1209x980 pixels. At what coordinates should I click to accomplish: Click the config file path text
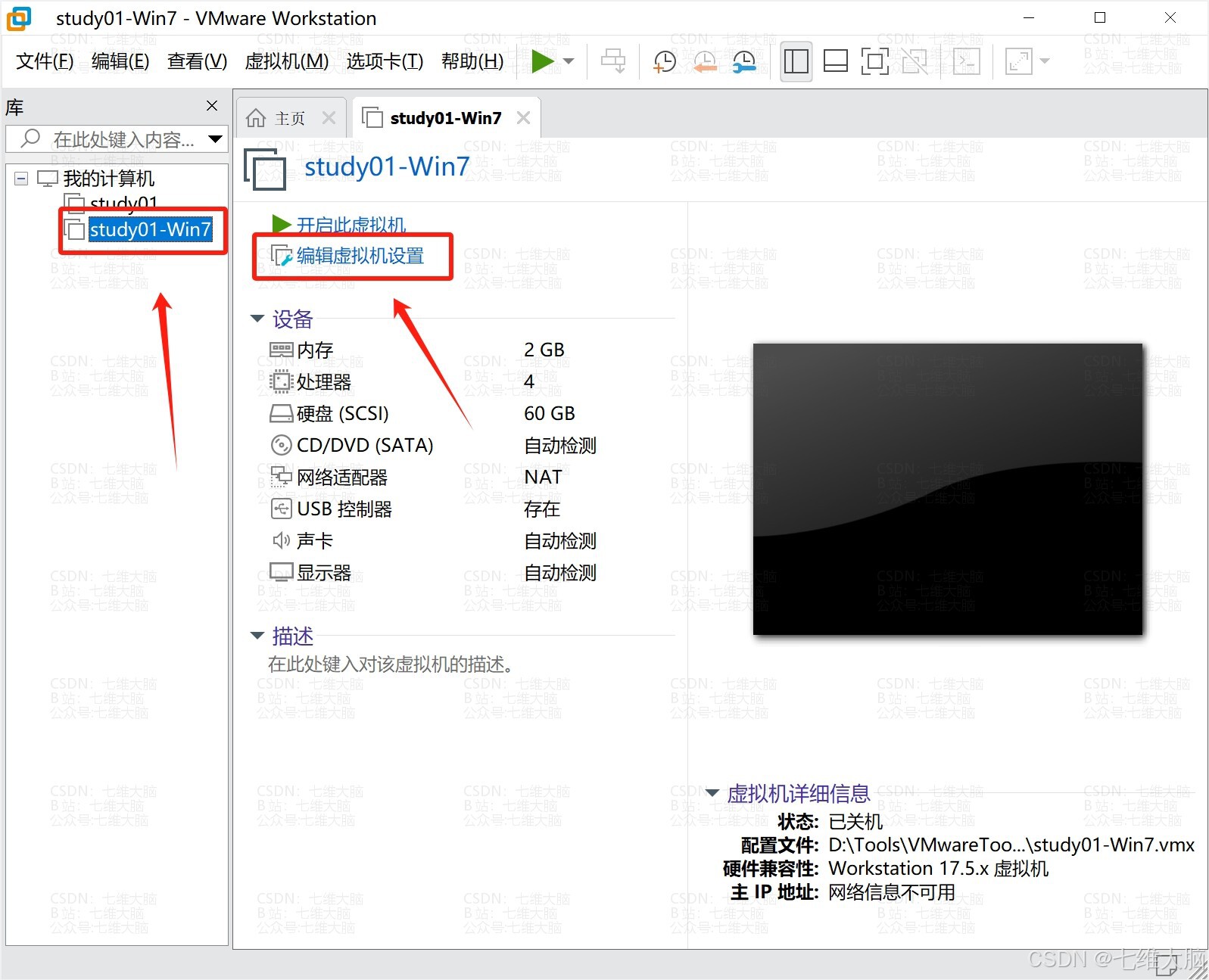click(1011, 845)
